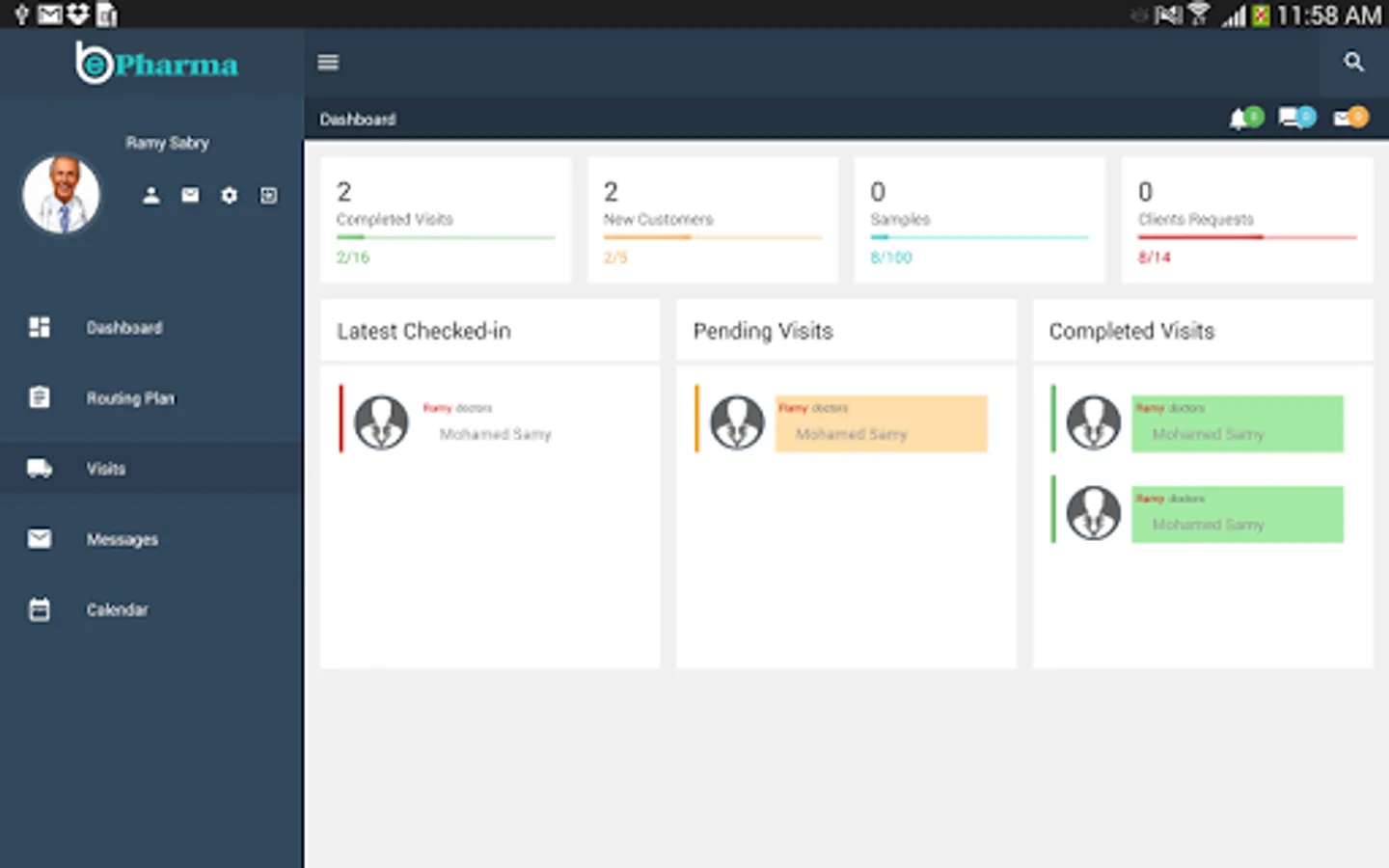Click the 2/5 new customers count
Viewport: 1389px width, 868px height.
[615, 258]
